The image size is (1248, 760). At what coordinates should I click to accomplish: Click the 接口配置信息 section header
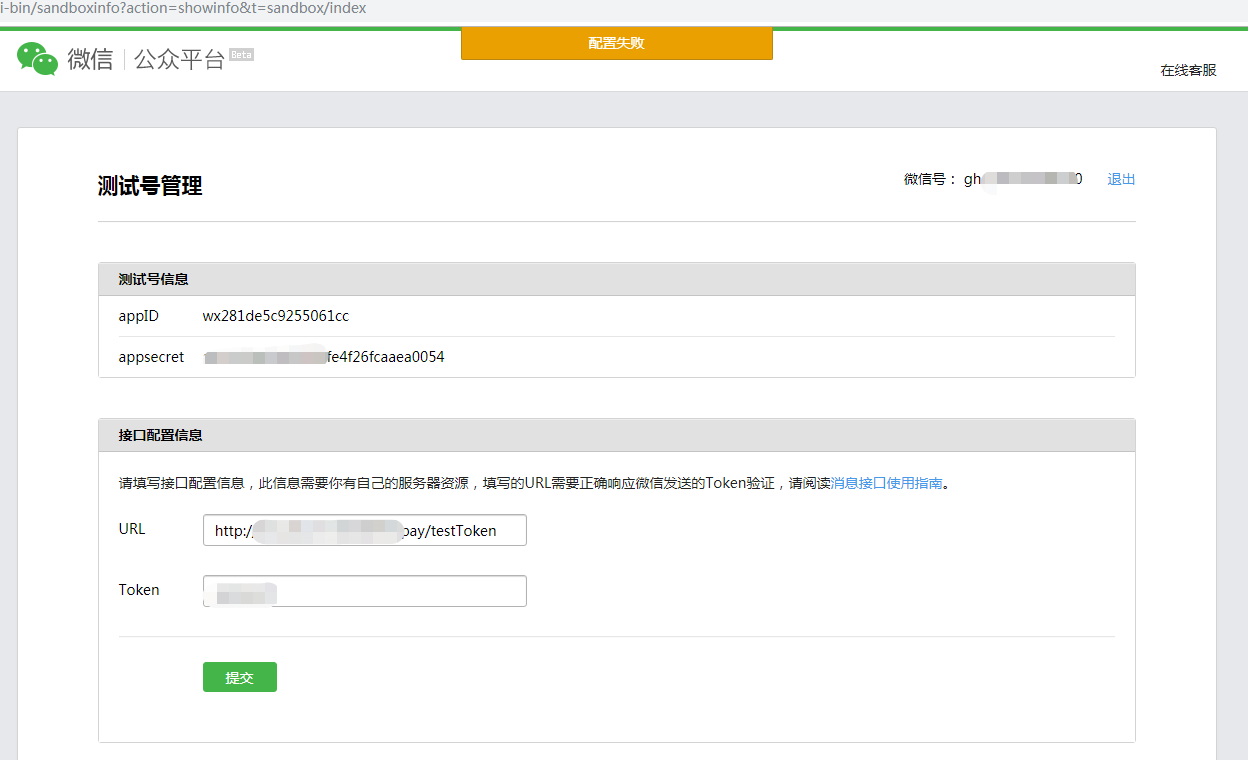(161, 435)
